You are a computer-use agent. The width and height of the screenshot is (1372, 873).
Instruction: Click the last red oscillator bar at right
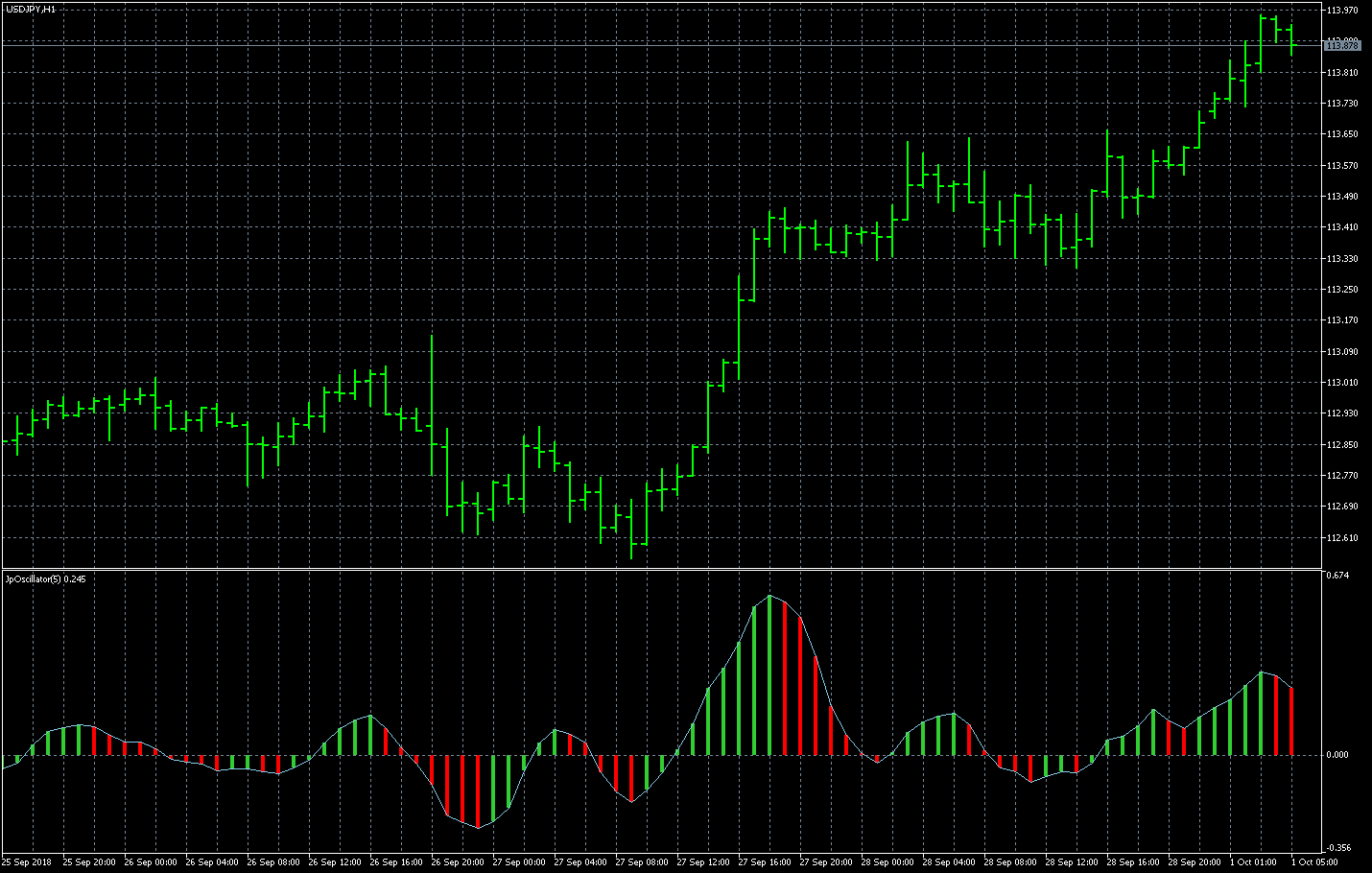coord(1291,721)
